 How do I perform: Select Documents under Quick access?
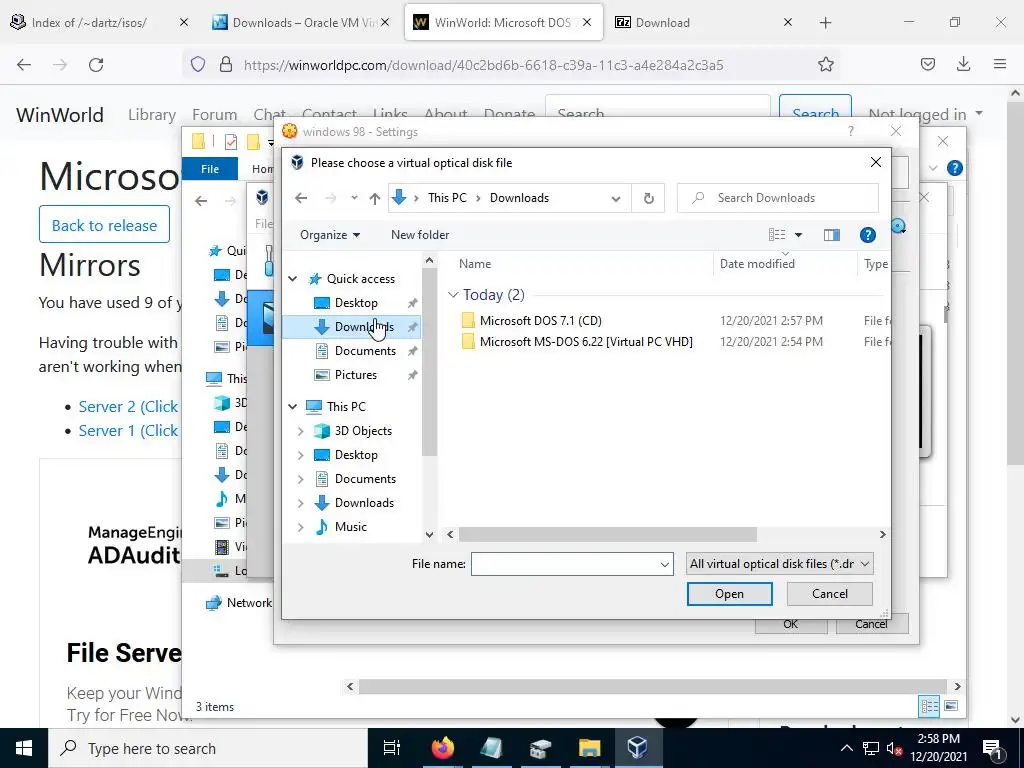[x=365, y=351]
